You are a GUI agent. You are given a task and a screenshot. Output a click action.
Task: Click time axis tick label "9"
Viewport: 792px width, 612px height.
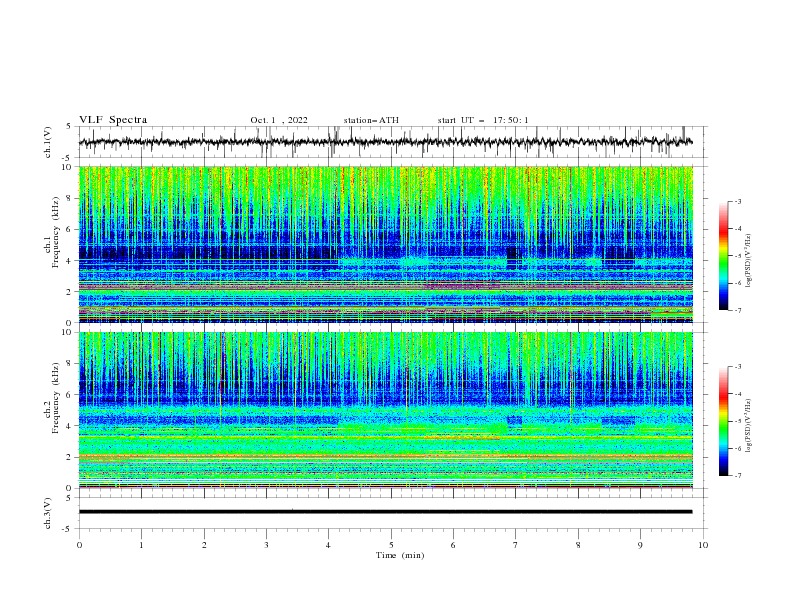[x=640, y=545]
